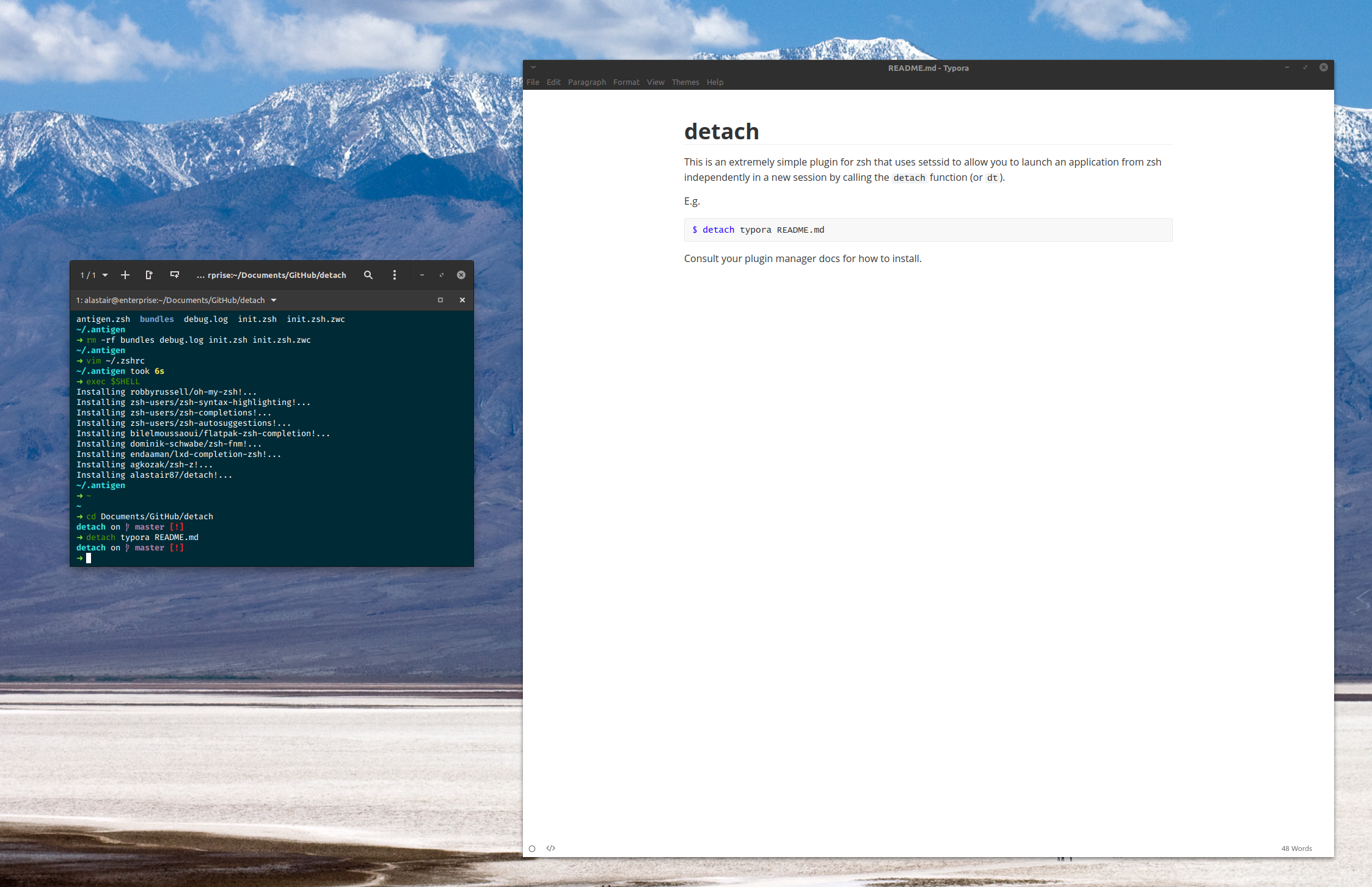
Task: Open the terminal three-dot options menu
Action: [395, 275]
